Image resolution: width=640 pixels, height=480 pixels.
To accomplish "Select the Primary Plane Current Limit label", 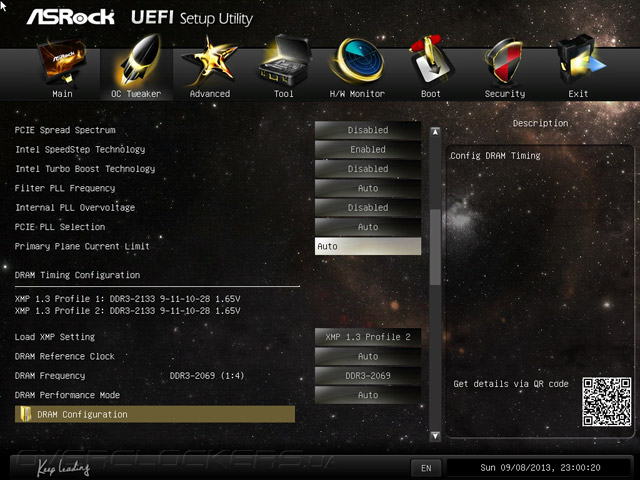I will click(82, 246).
